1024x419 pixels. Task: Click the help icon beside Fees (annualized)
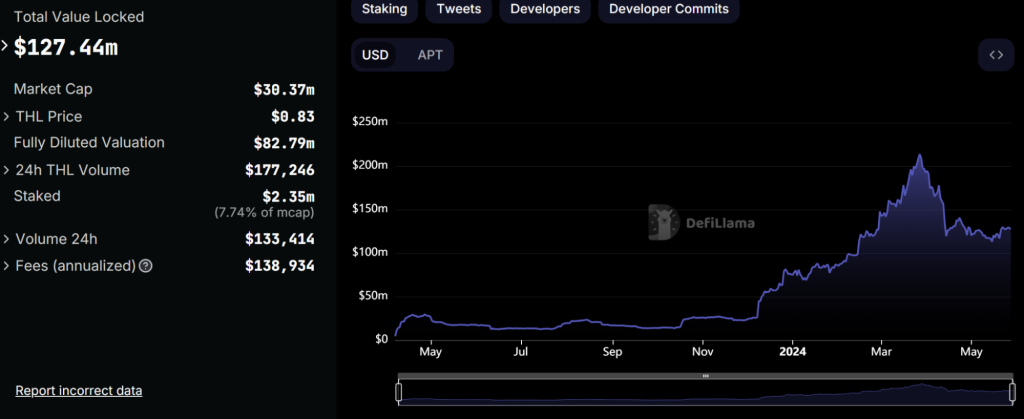point(146,266)
